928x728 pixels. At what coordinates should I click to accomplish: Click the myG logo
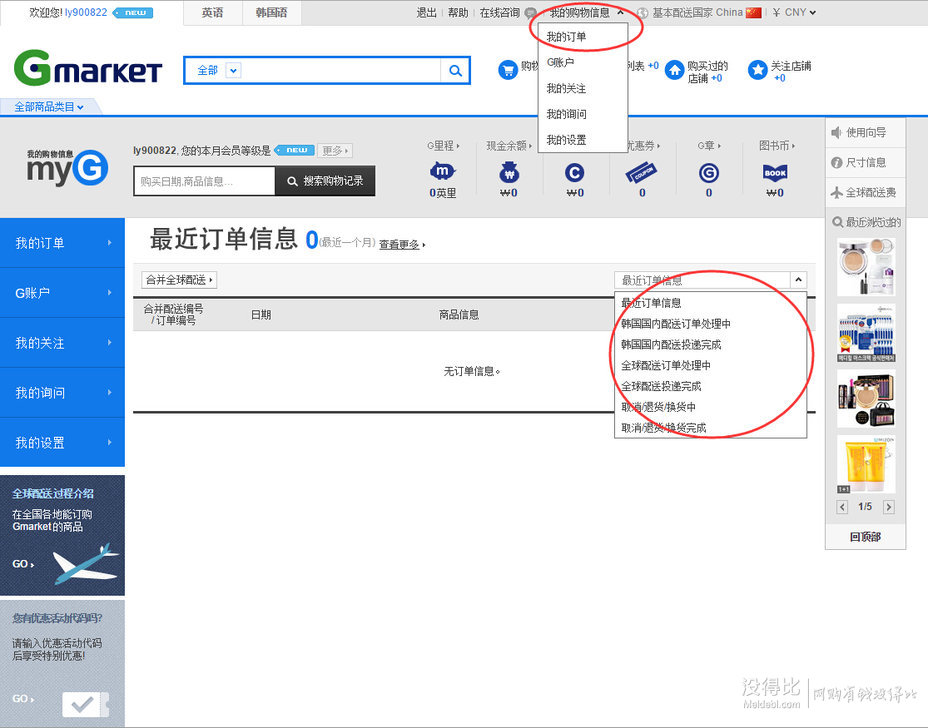pyautogui.click(x=67, y=167)
